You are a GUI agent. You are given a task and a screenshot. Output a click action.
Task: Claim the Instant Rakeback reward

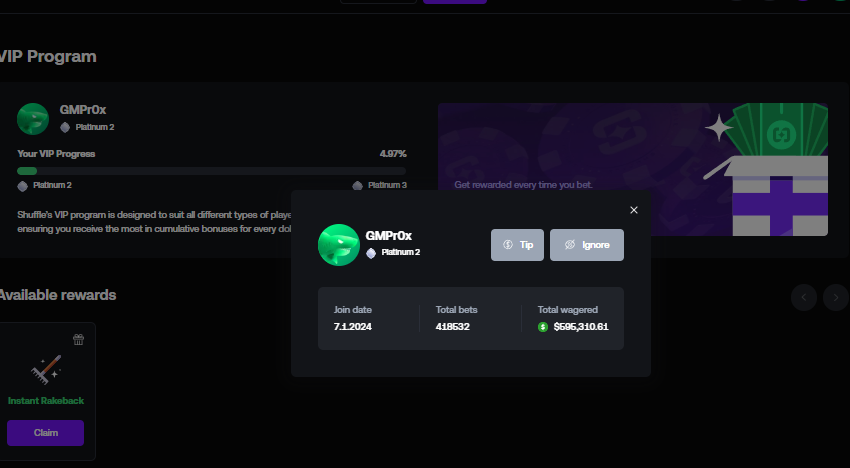(46, 433)
